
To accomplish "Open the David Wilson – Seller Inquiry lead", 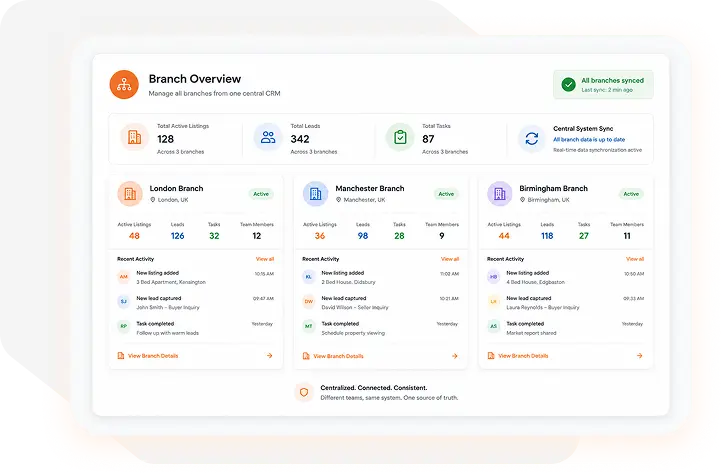I will click(355, 307).
